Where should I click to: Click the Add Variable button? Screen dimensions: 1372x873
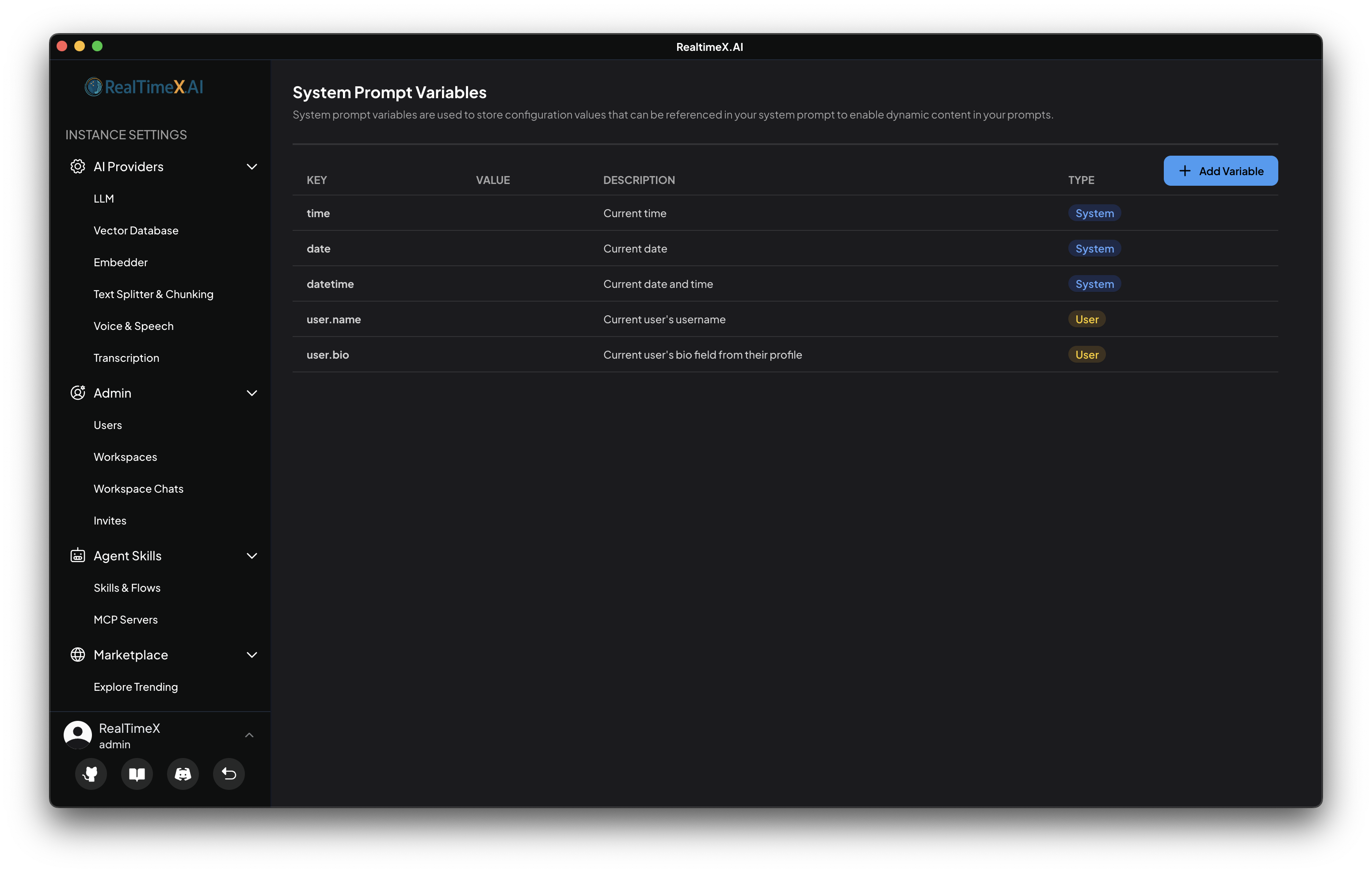(x=1221, y=171)
